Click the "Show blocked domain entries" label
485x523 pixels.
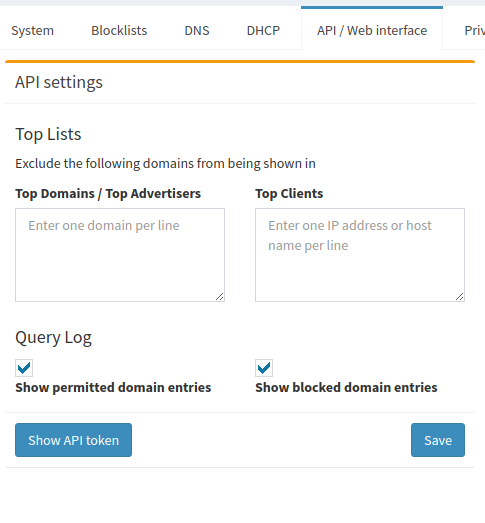346,388
